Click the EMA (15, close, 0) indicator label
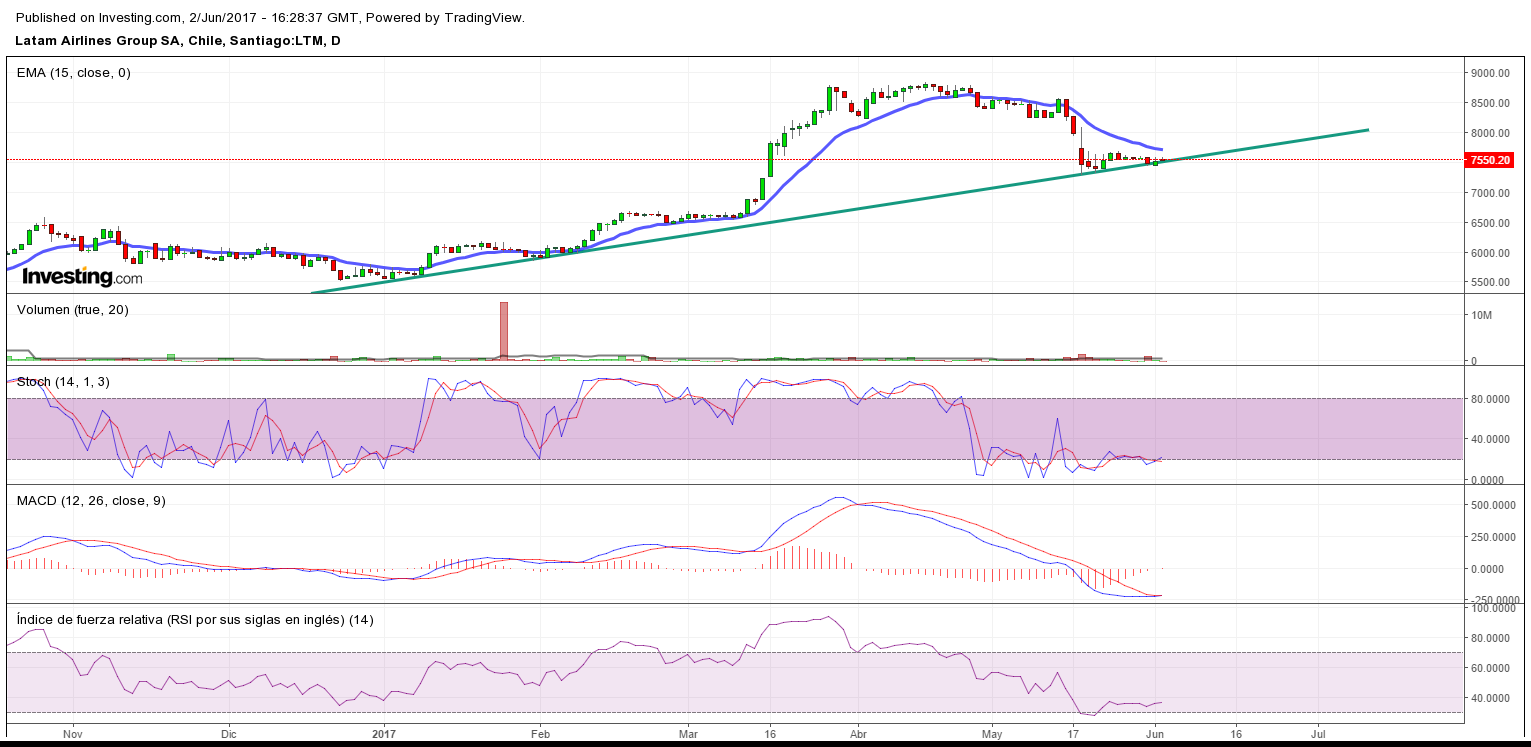Image resolution: width=1531 pixels, height=747 pixels. (74, 72)
